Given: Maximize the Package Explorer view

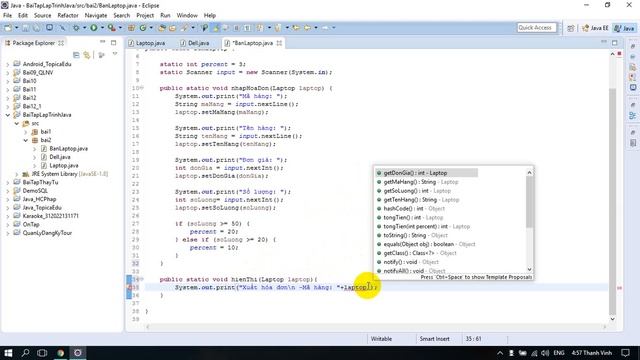Looking at the screenshot, I should click(113, 42).
